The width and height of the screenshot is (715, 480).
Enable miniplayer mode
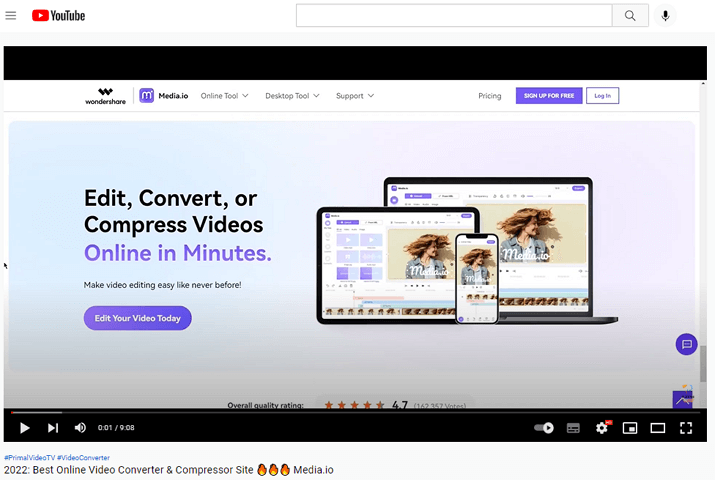click(630, 428)
